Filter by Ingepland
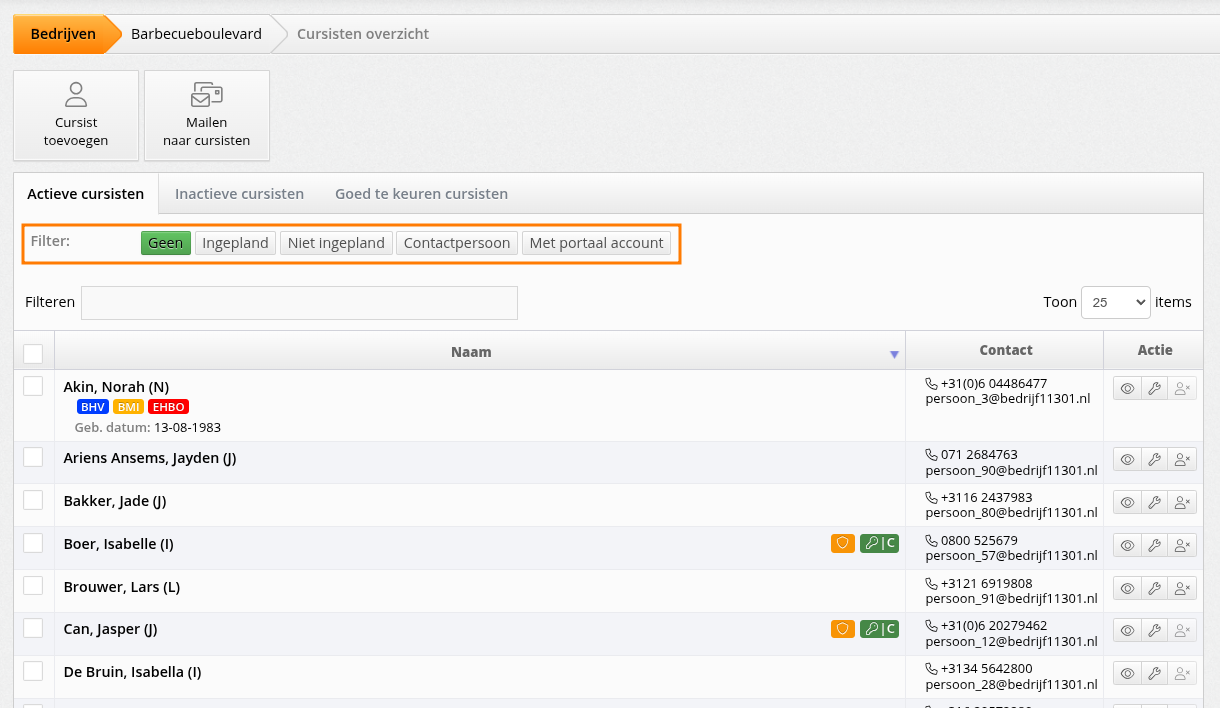 (x=236, y=243)
